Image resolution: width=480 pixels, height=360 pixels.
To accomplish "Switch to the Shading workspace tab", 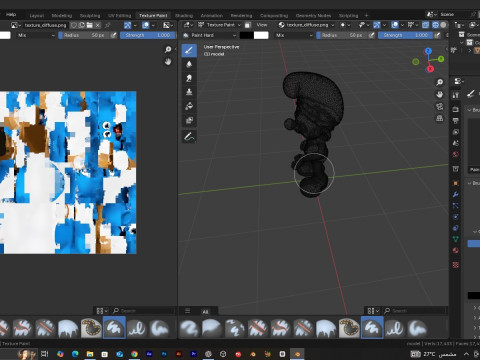I will pyautogui.click(x=184, y=16).
